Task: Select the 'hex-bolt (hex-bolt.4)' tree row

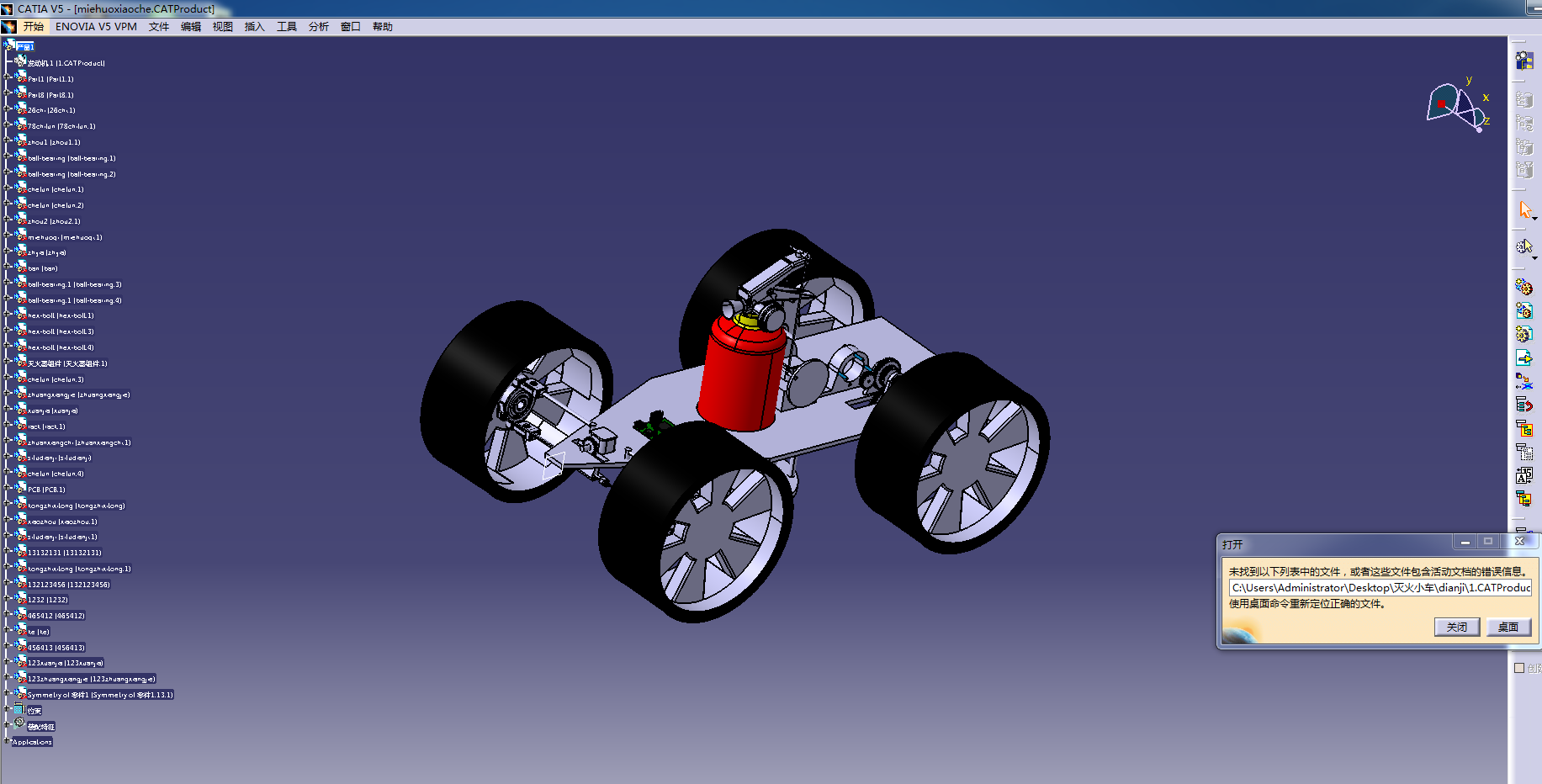Action: (x=61, y=347)
